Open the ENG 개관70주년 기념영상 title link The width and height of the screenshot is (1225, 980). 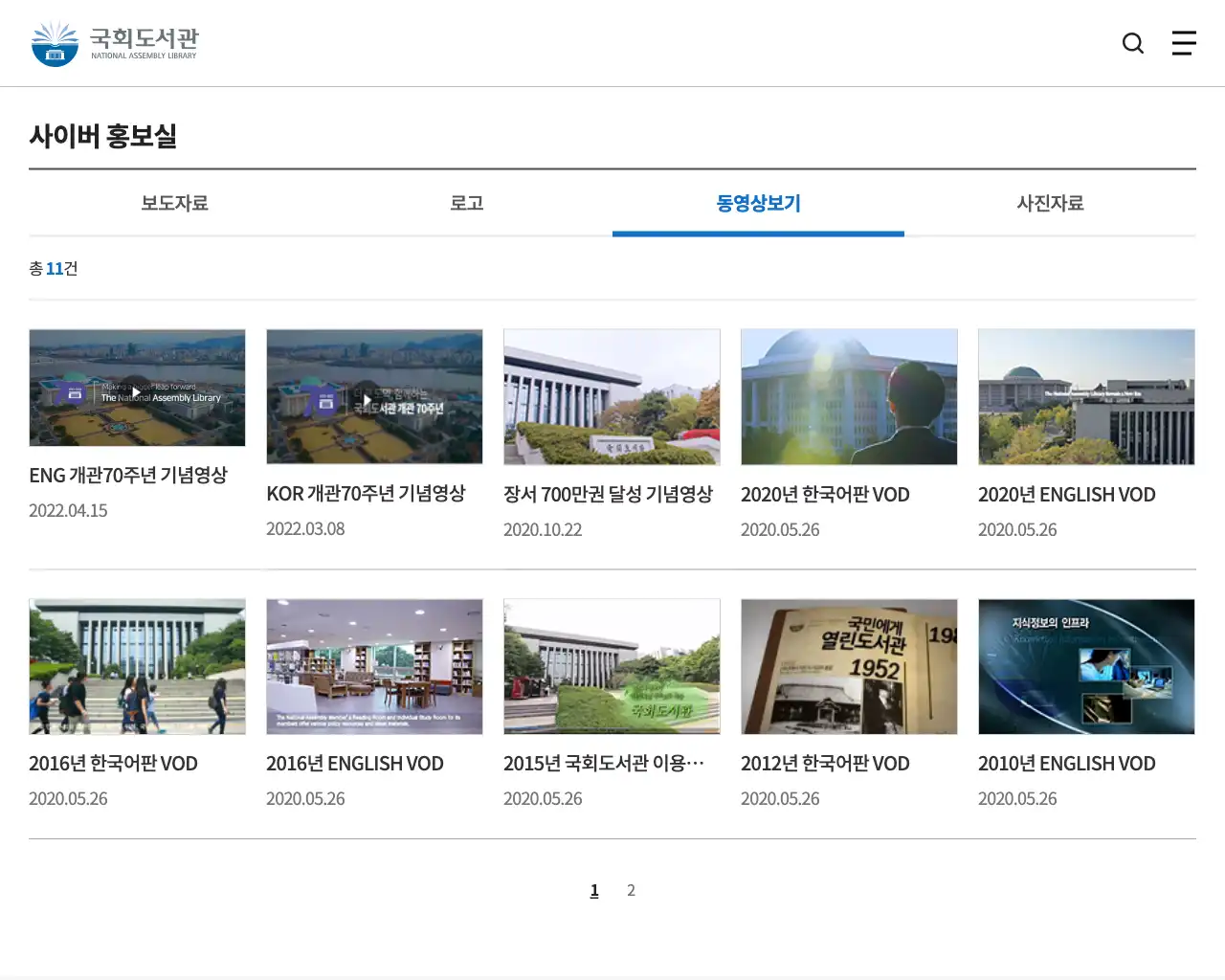pos(128,474)
